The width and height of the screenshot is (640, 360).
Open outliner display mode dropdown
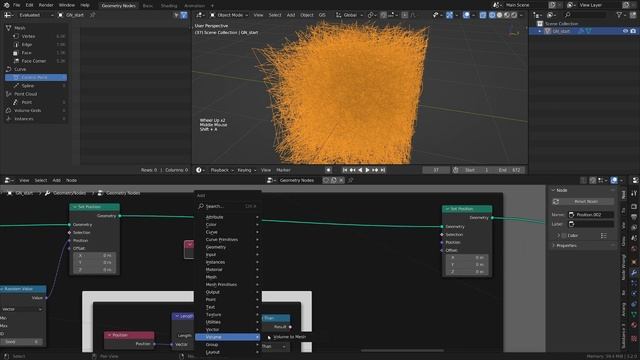[551, 15]
